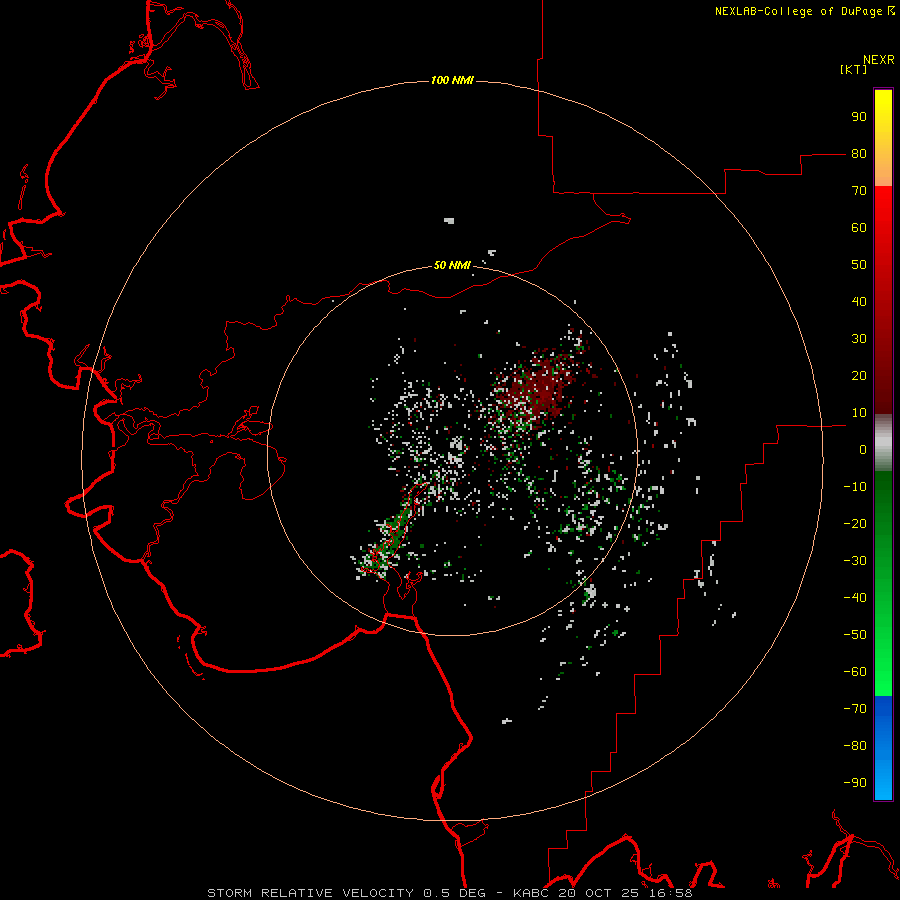The height and width of the screenshot is (900, 900).
Task: Click the Storm Relative Velocity caption text
Action: click(x=449, y=893)
